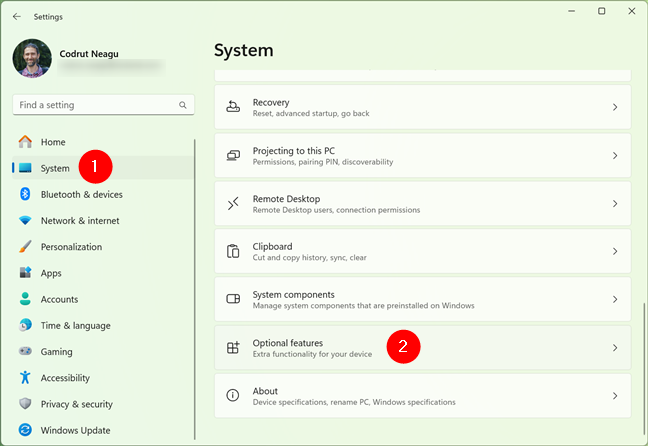Click the sidebar navigation scrollbar
This screenshot has height=446, width=648.
[x=194, y=289]
